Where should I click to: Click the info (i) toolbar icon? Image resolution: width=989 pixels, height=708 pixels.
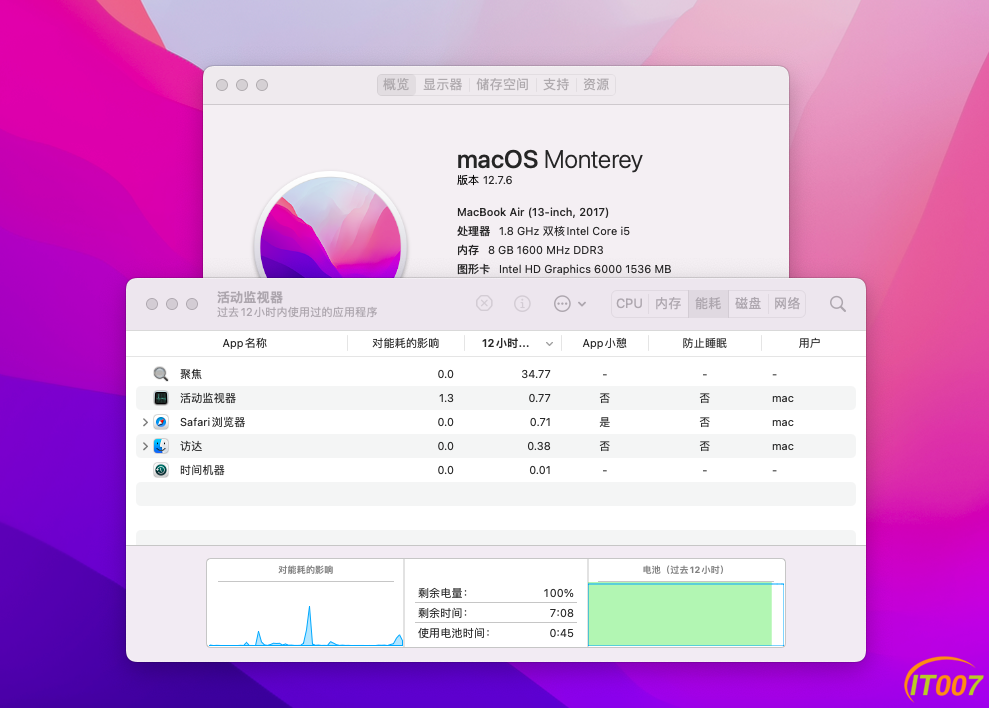[522, 304]
